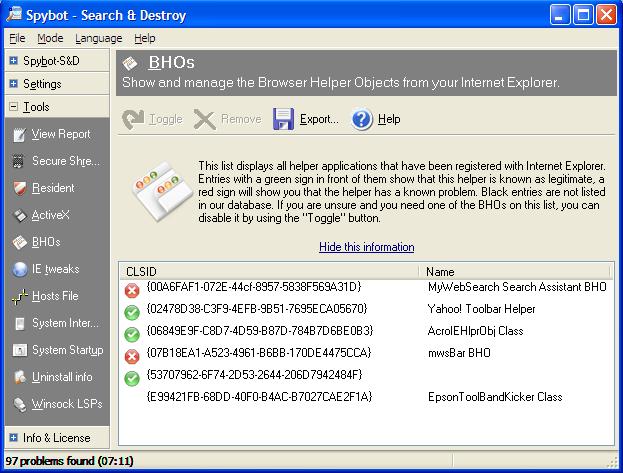Open the System Inter... link
623x473 pixels.
tap(66, 323)
